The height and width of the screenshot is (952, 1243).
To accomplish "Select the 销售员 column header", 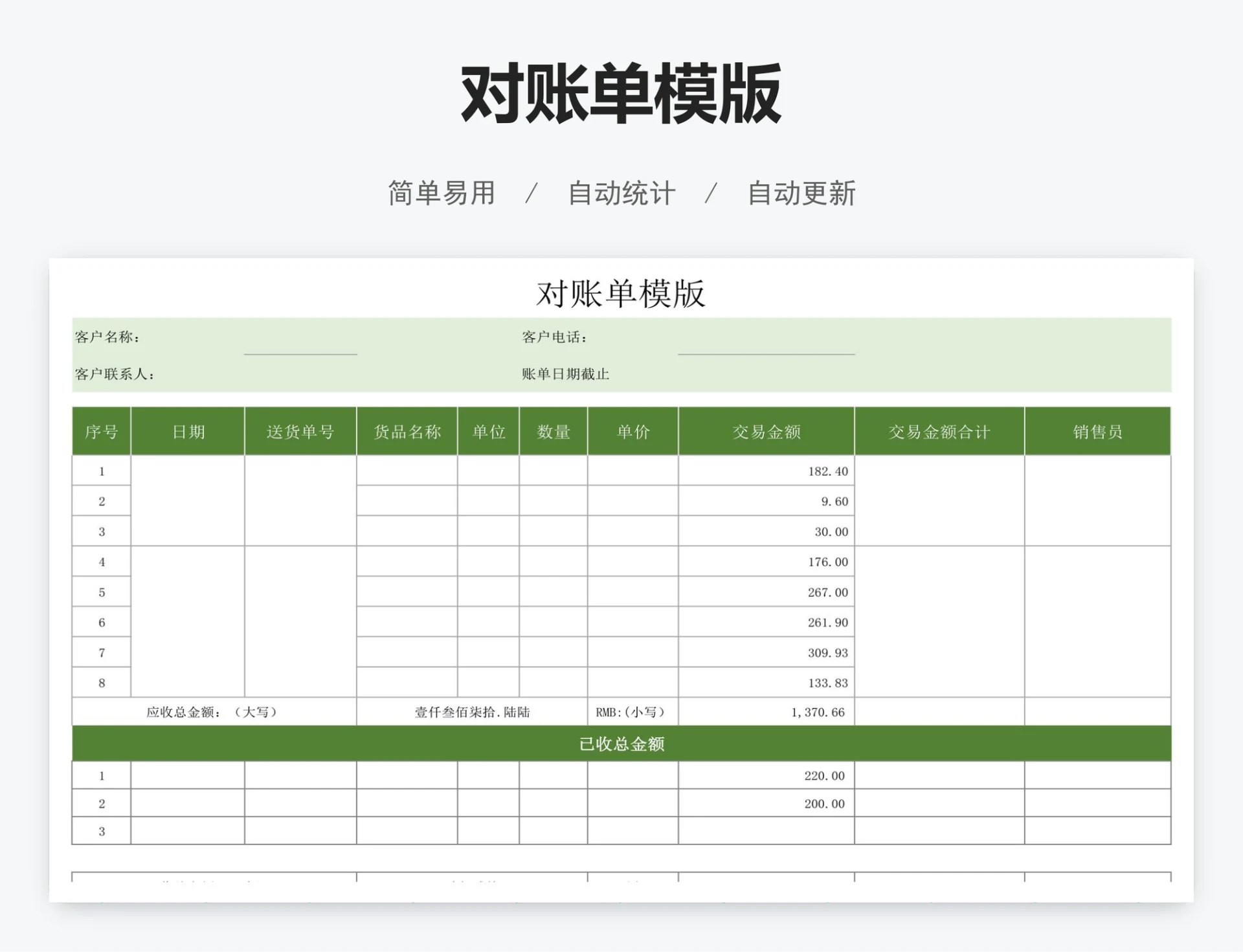I will [x=1097, y=431].
